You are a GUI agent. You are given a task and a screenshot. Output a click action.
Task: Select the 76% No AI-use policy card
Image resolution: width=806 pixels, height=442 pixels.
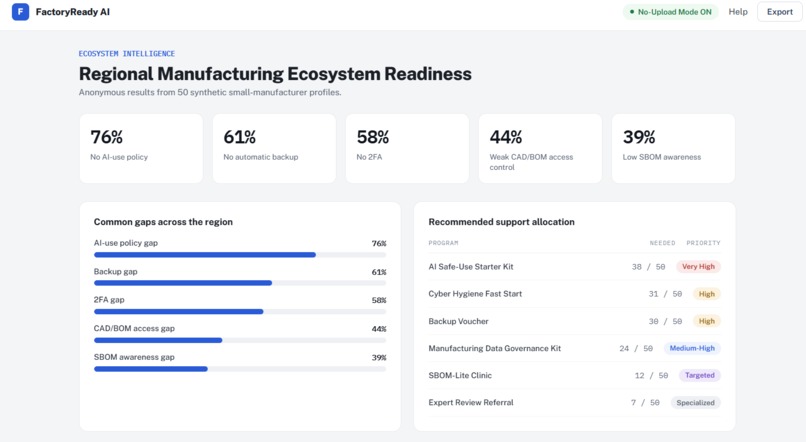(141, 149)
